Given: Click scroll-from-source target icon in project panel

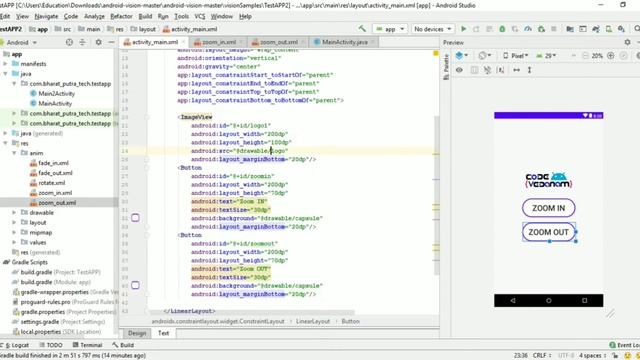Looking at the screenshot, I should 69,42.
